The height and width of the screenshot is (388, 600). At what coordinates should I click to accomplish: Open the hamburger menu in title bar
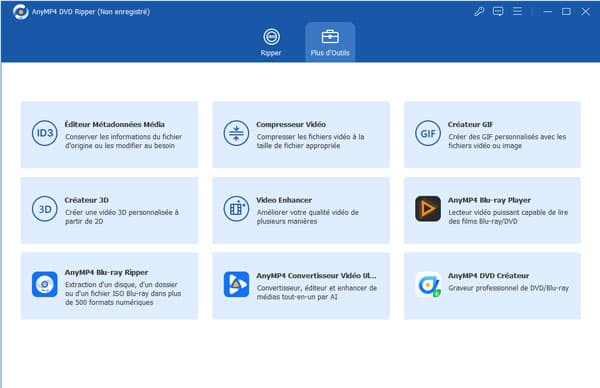517,11
